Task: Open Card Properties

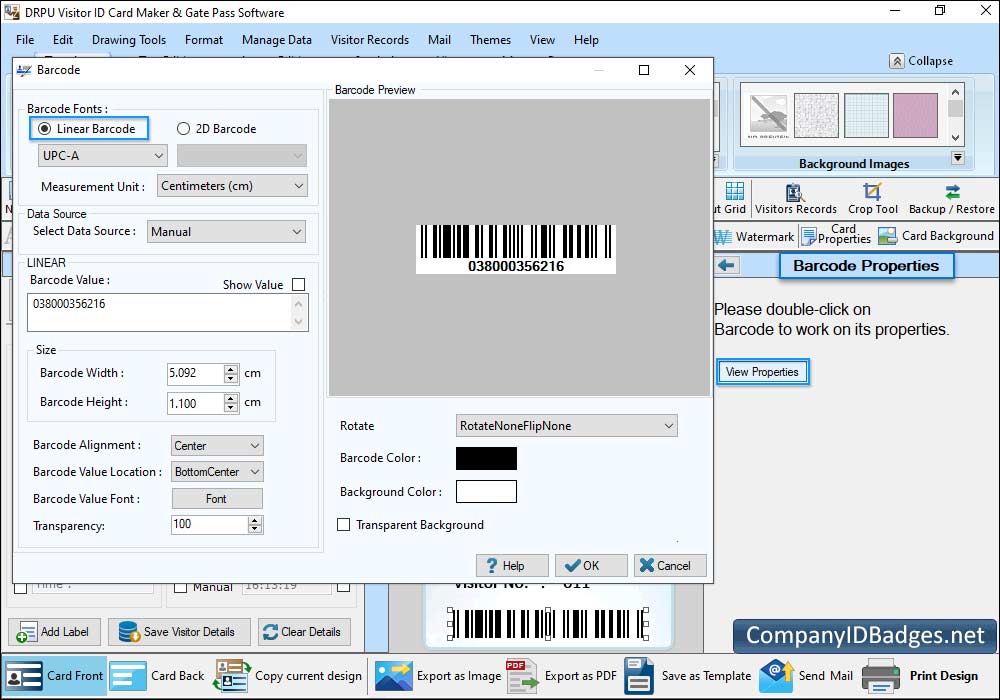Action: (836, 235)
